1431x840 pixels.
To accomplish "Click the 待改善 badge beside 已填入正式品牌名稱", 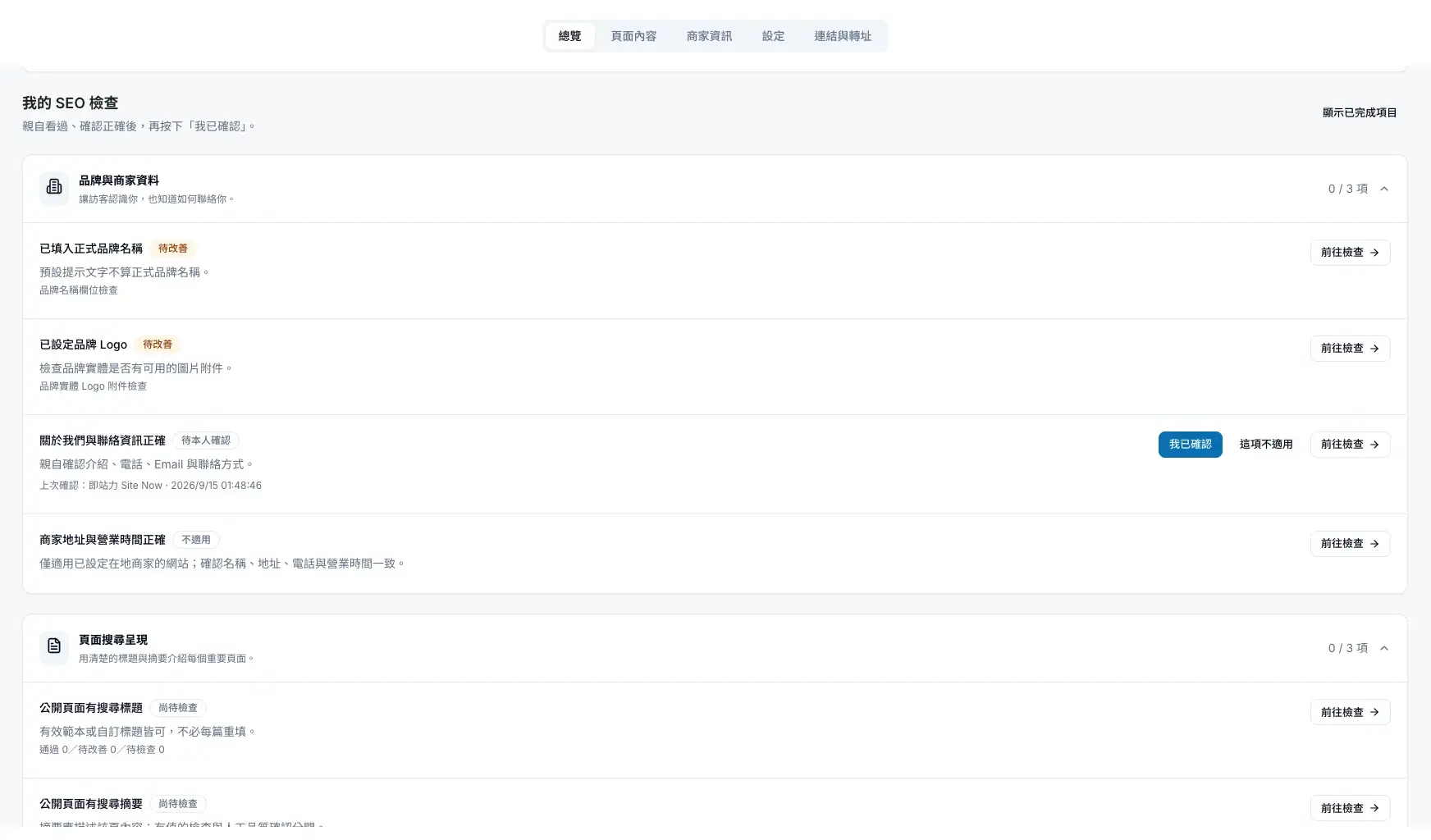I will point(173,249).
